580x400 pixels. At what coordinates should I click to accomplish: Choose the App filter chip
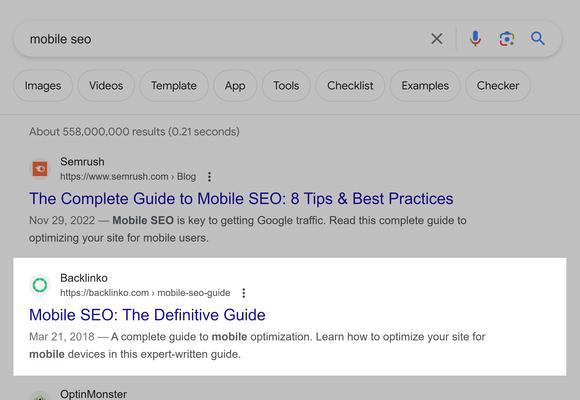(x=235, y=85)
